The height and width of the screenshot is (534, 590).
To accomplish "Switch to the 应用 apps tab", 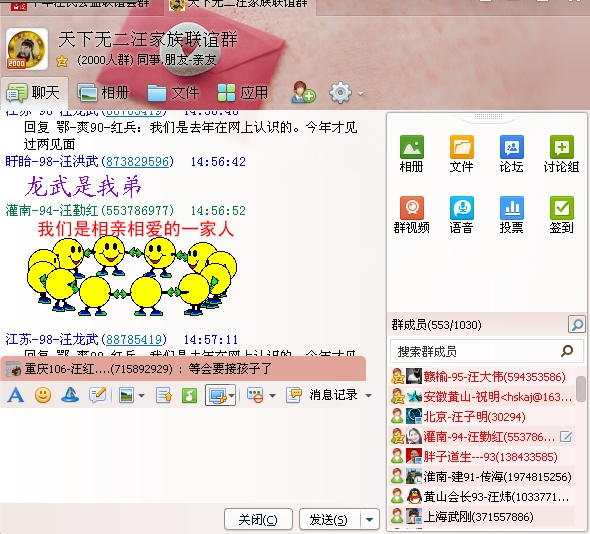I will (243, 93).
